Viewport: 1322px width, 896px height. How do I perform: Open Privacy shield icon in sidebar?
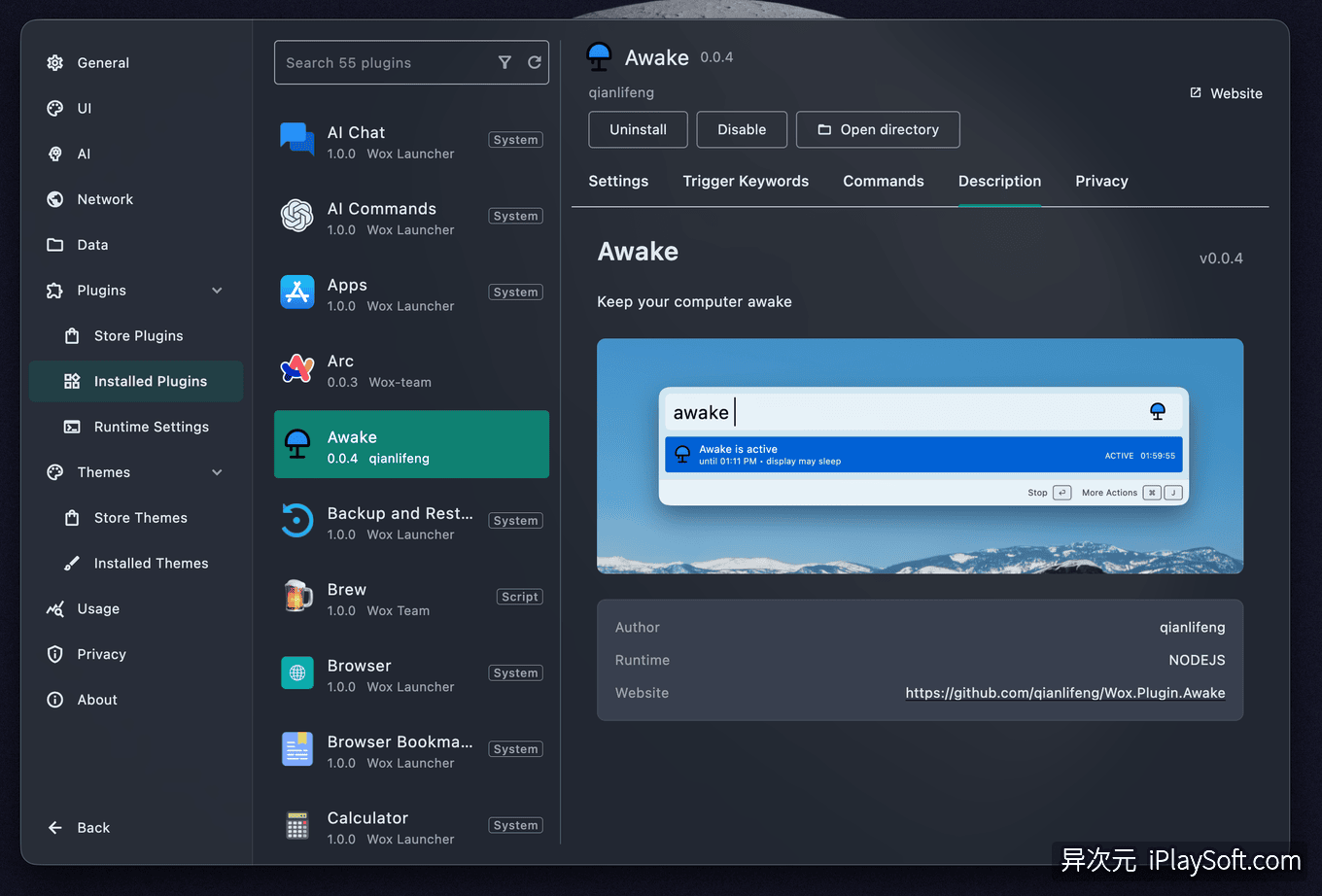pyautogui.click(x=55, y=654)
